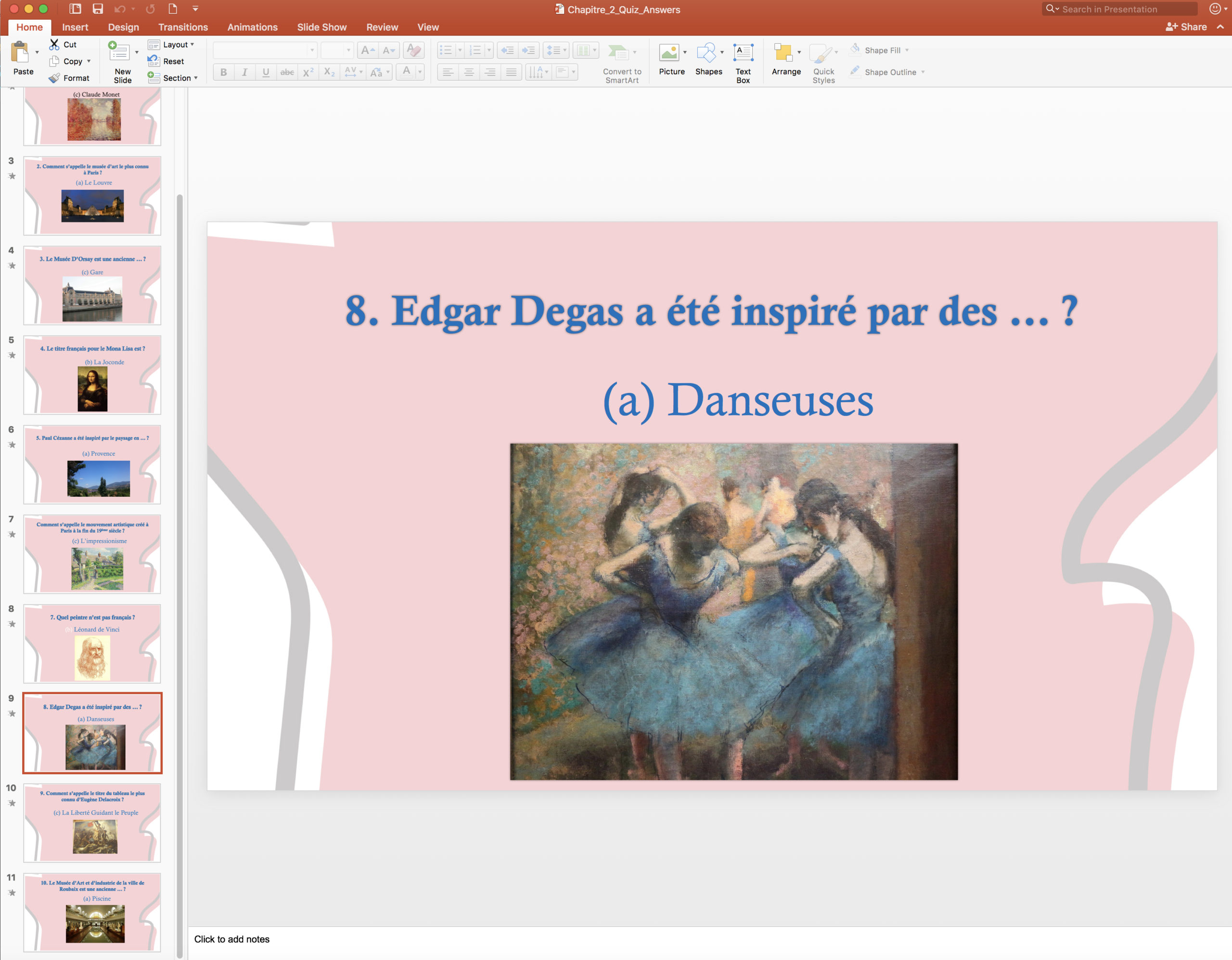The image size is (1232, 960).
Task: Click the Shape Outline pen icon
Action: (855, 71)
